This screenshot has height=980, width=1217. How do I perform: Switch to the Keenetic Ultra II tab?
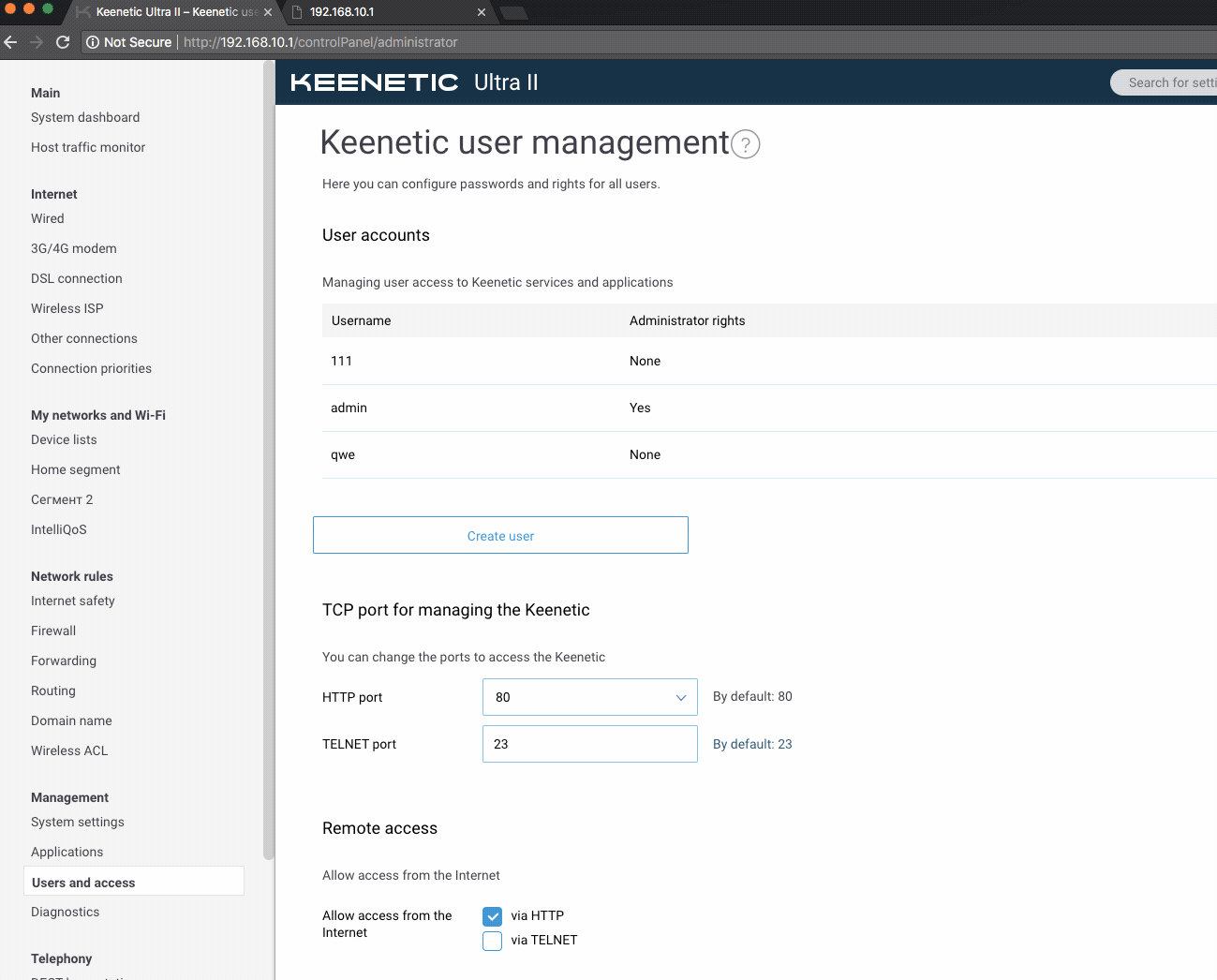click(x=176, y=12)
